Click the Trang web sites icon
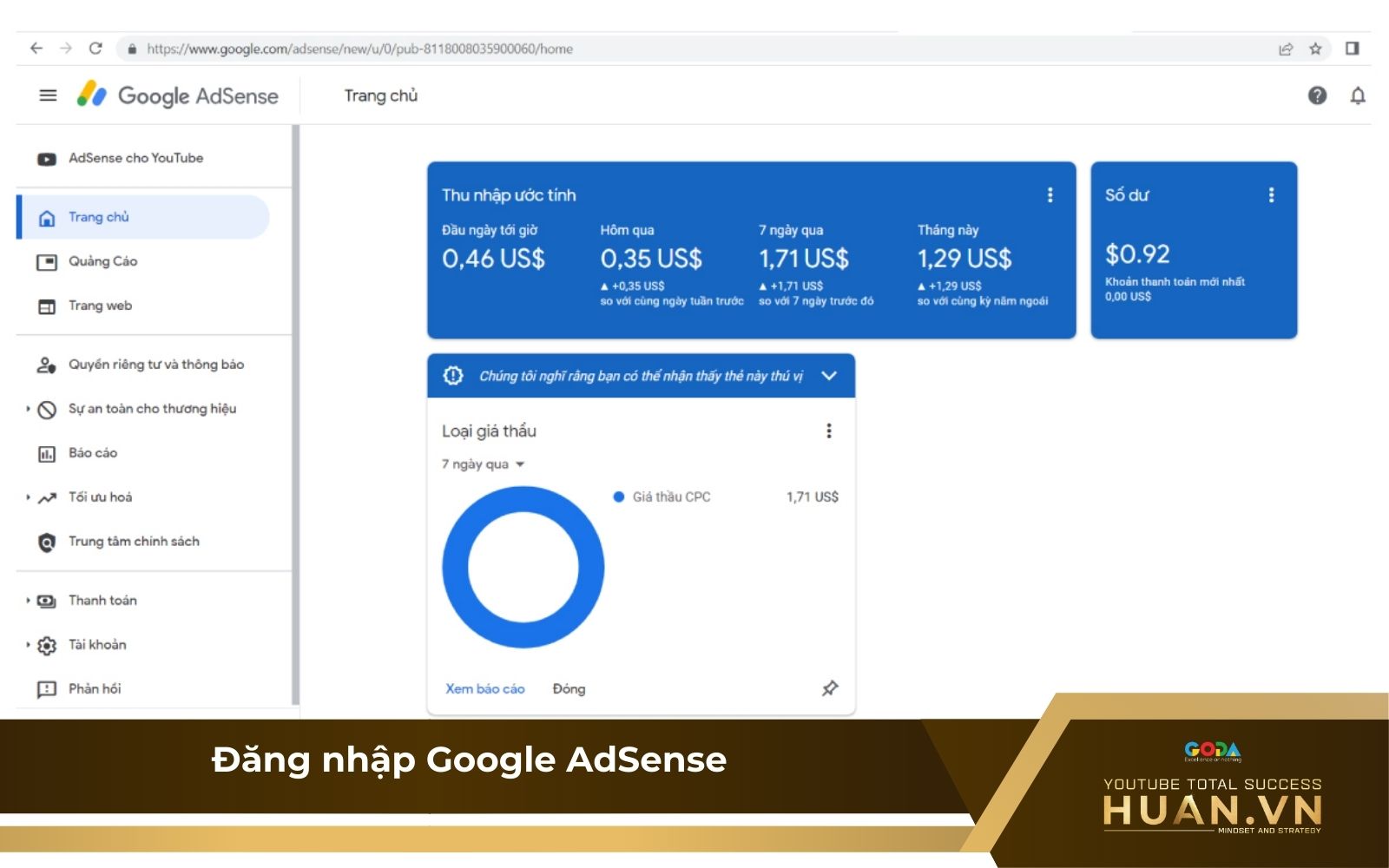The height and width of the screenshot is (868, 1389). click(x=47, y=306)
